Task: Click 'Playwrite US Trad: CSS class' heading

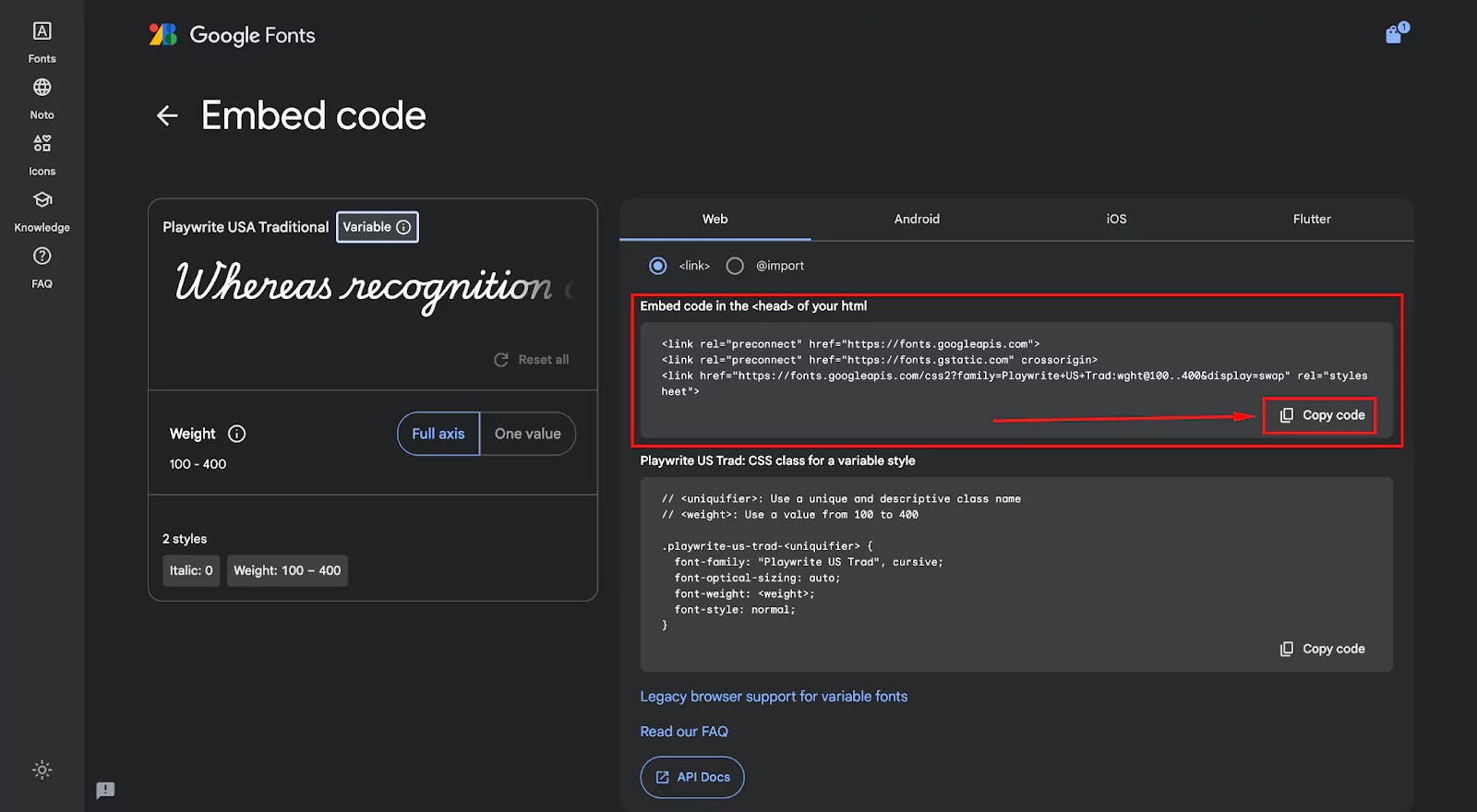Action: [x=777, y=460]
